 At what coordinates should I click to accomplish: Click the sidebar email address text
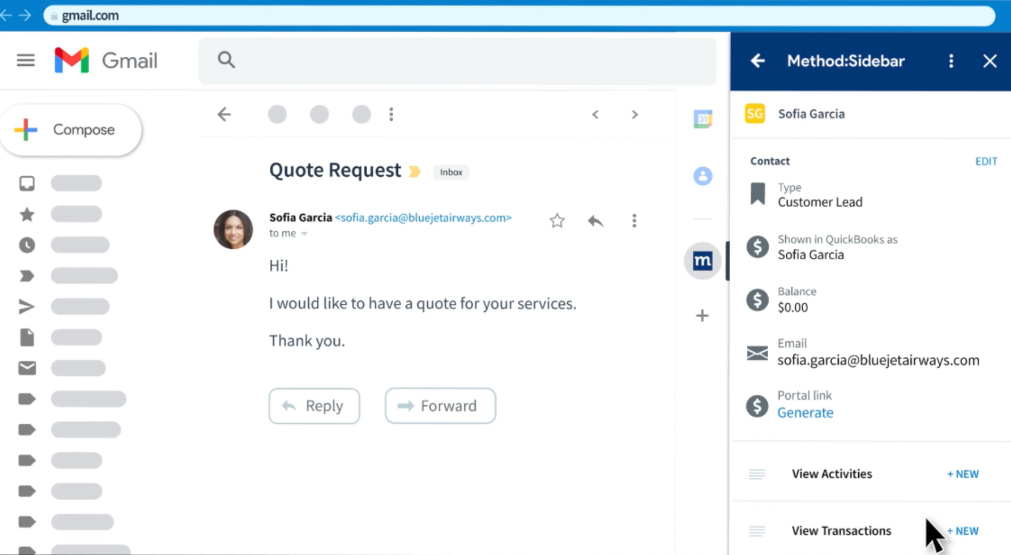878,360
